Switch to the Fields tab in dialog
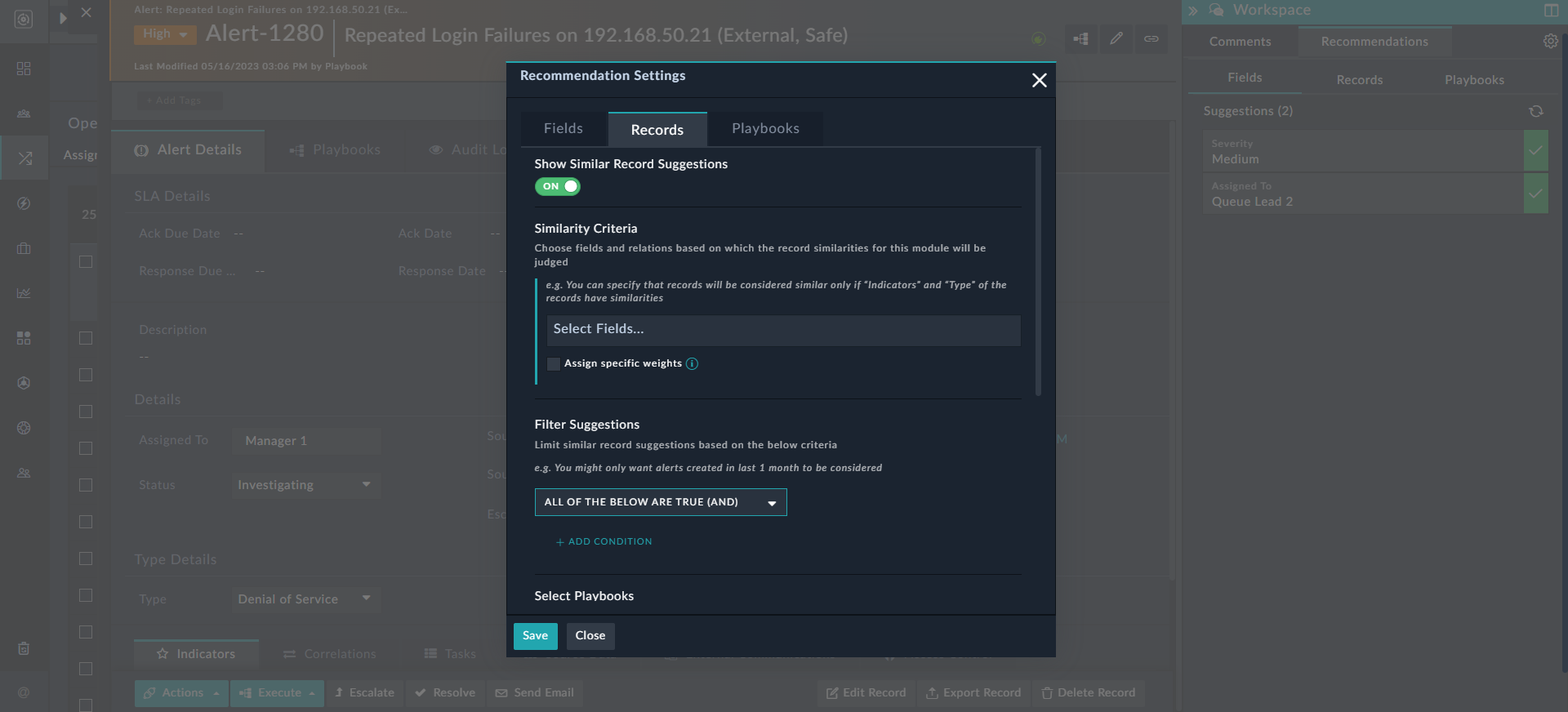The width and height of the screenshot is (1568, 712). pyautogui.click(x=563, y=129)
